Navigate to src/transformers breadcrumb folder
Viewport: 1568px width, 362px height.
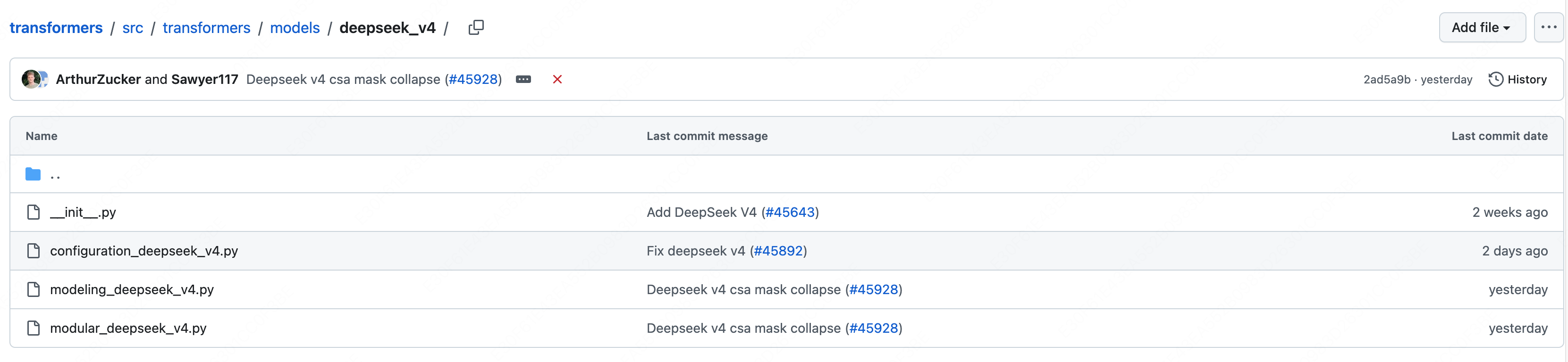pos(206,28)
